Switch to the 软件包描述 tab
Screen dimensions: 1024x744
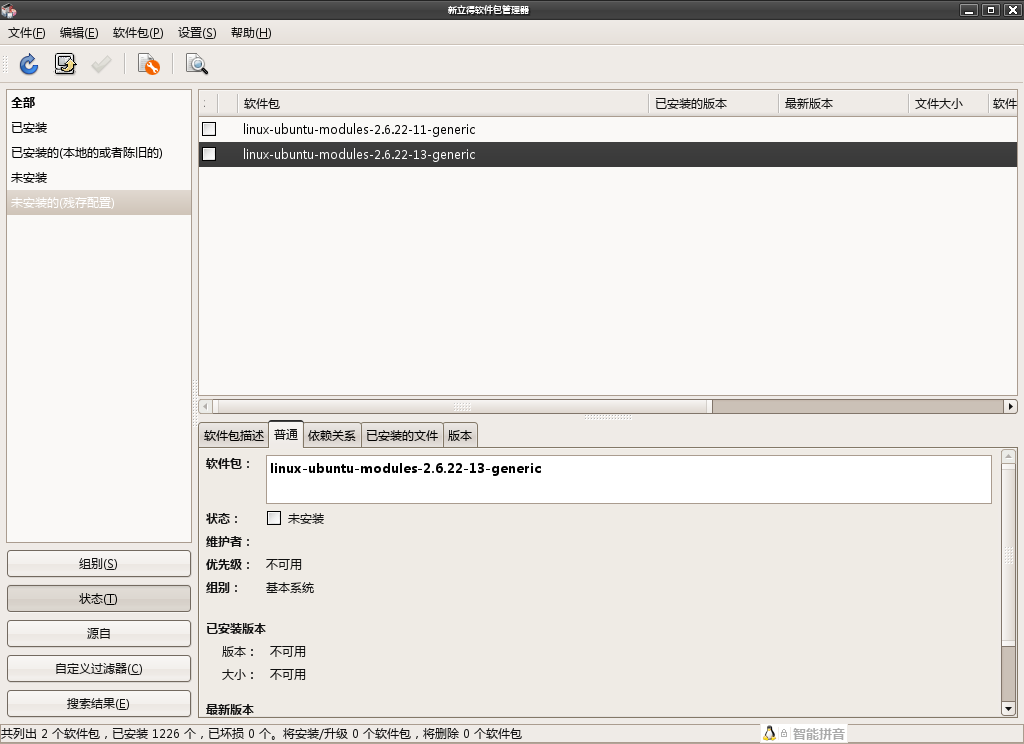pyautogui.click(x=234, y=436)
